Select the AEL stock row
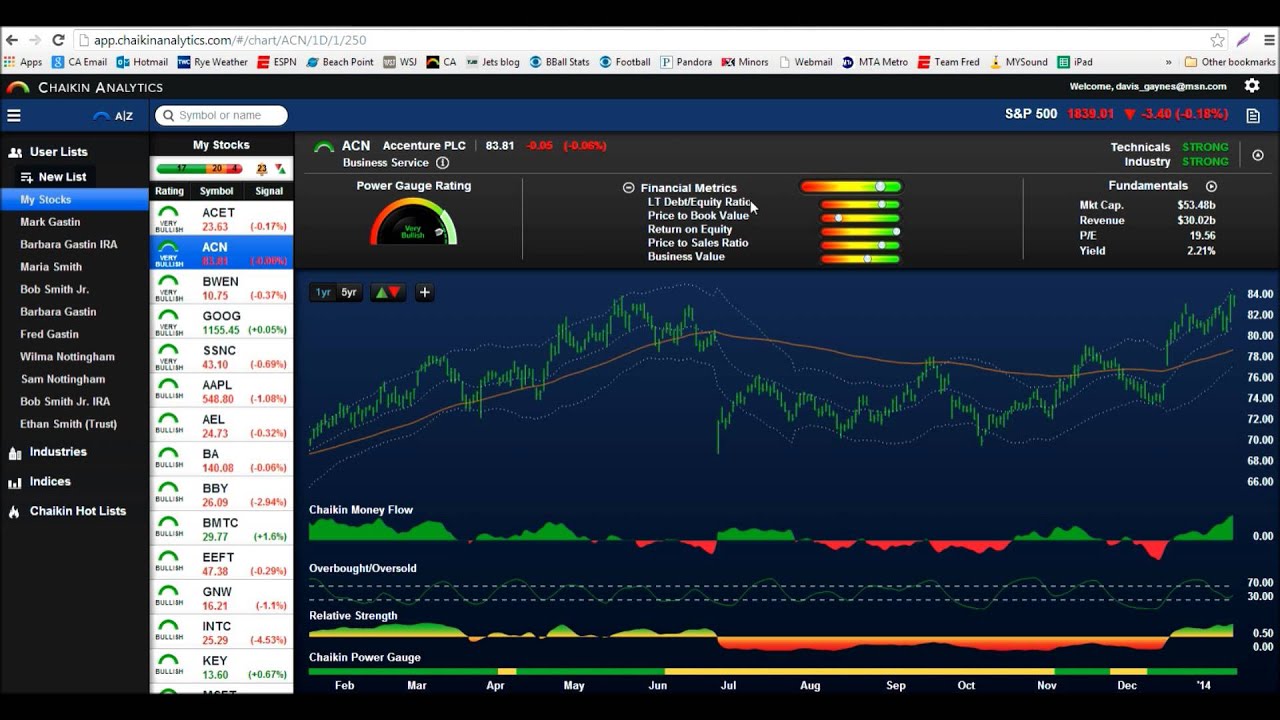 pyautogui.click(x=222, y=426)
